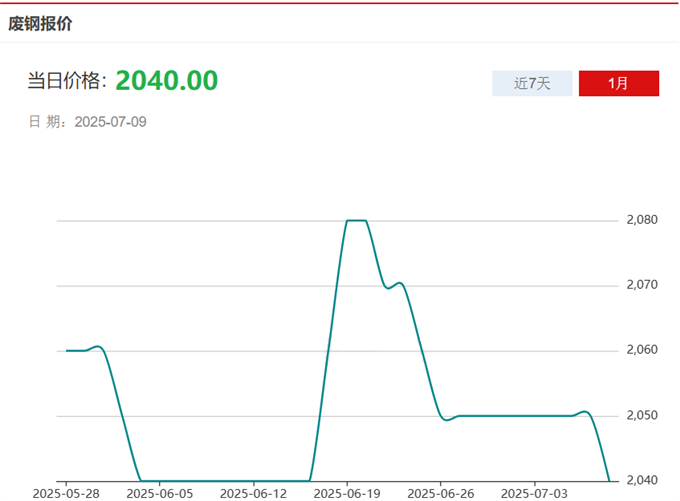Click the 2025-07-03 x-axis label
This screenshot has width=680, height=501.
coord(533,493)
